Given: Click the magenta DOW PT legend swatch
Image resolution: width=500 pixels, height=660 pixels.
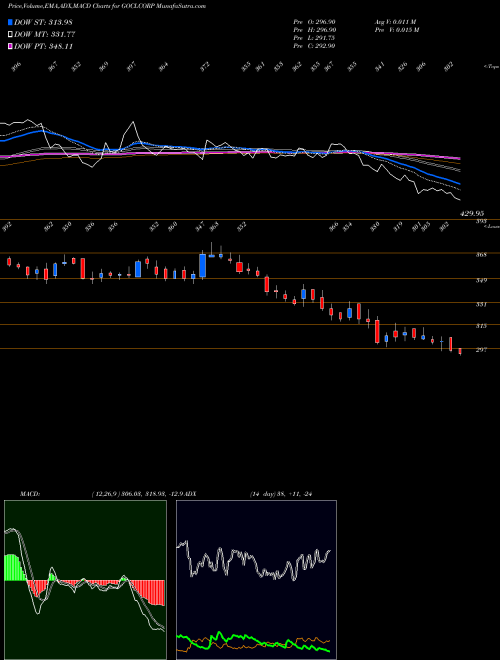Looking at the screenshot, I should [10, 46].
